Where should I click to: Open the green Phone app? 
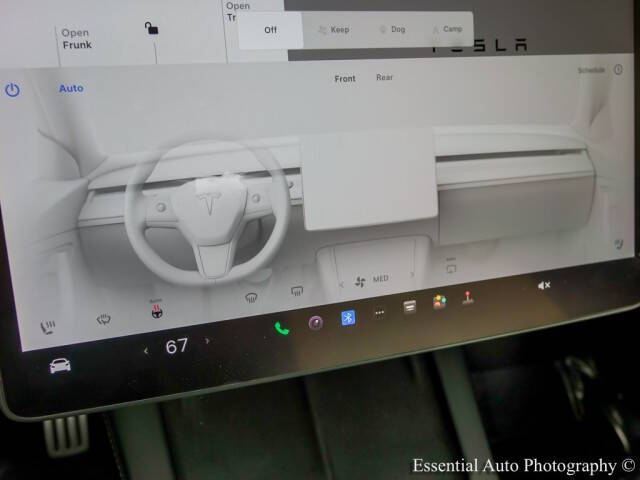(x=282, y=328)
